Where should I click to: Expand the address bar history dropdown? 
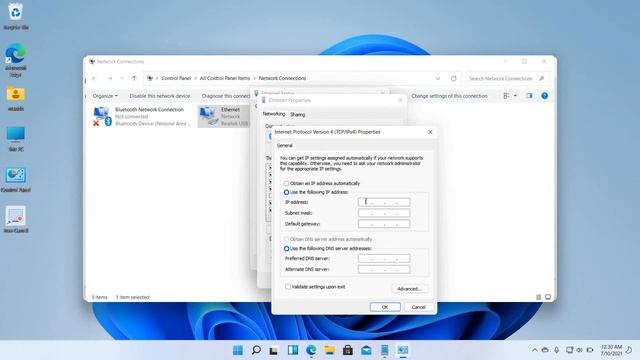(x=438, y=78)
